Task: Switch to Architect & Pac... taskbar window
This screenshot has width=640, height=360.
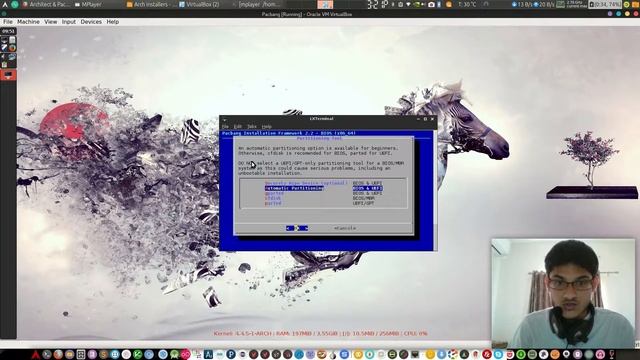Action: point(46,4)
